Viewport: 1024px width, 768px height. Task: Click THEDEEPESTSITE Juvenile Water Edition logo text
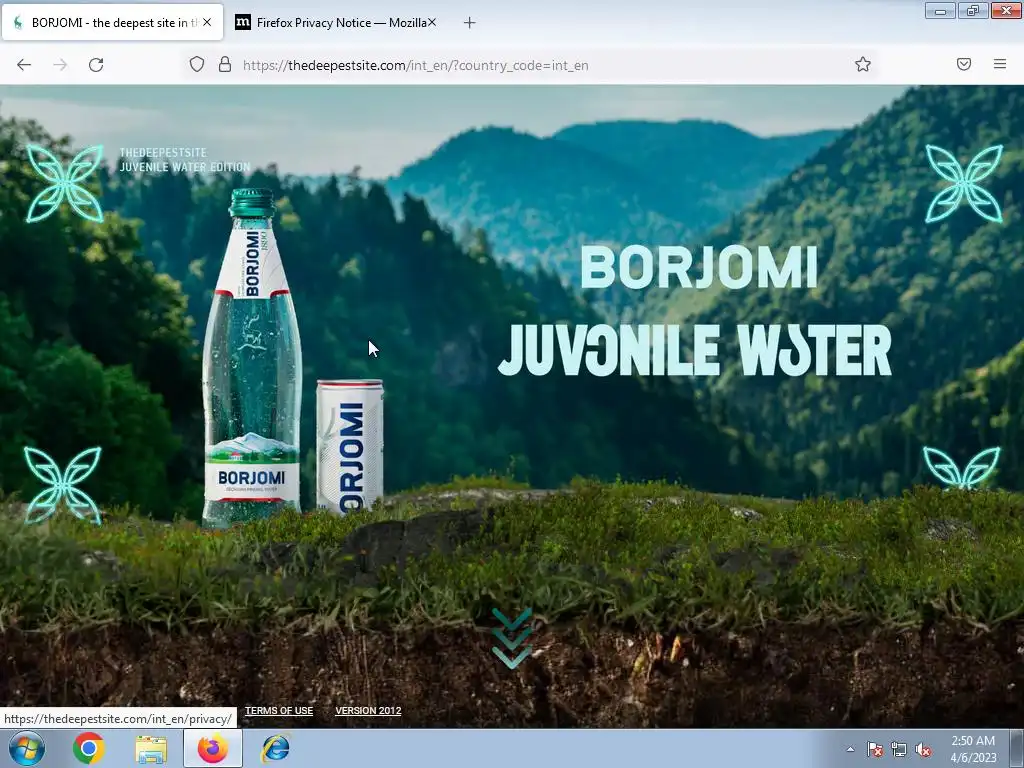pos(185,160)
